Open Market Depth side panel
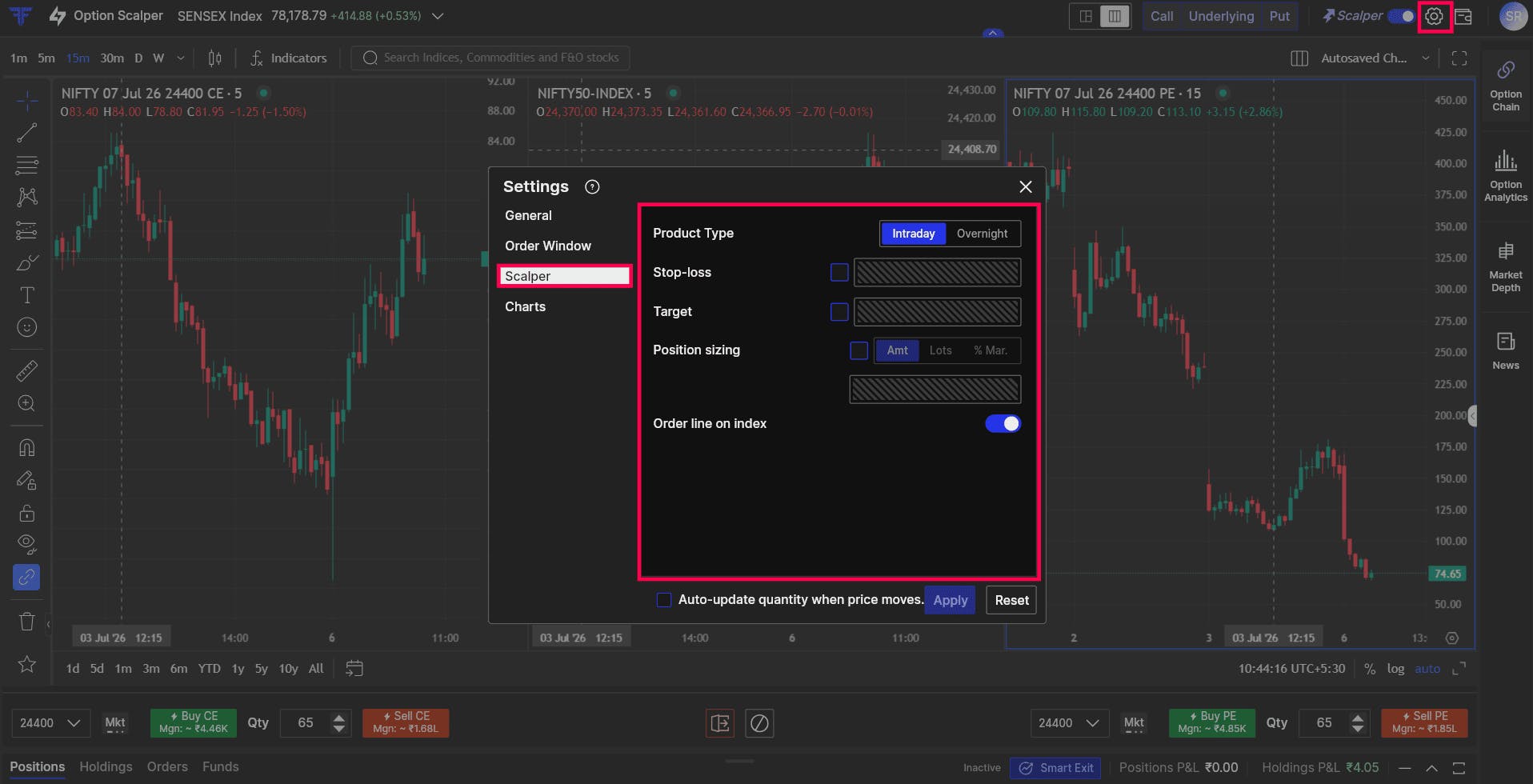Viewport: 1533px width, 784px height. pos(1505,267)
